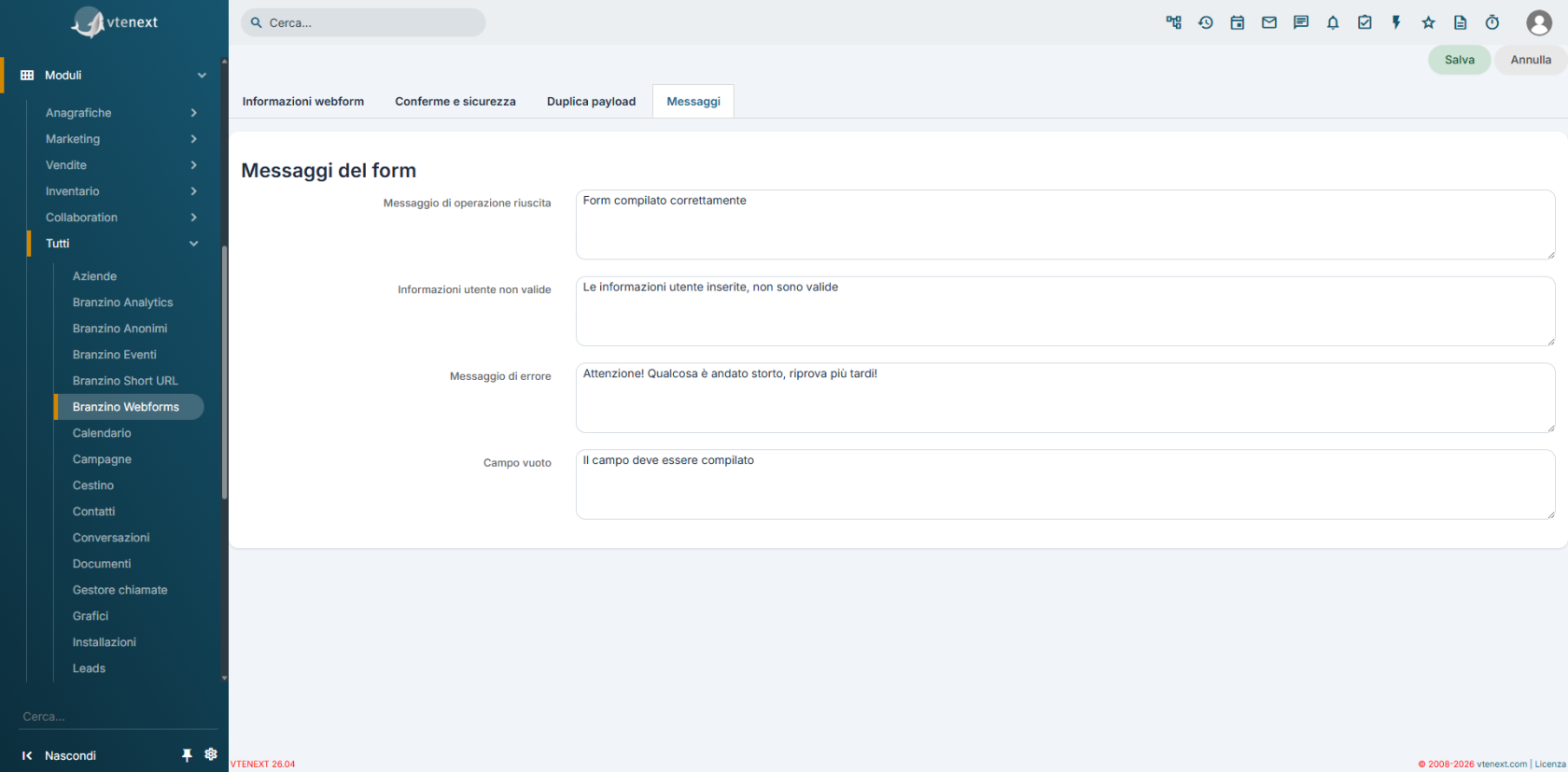Collapse the Moduli section chevron

tap(202, 76)
